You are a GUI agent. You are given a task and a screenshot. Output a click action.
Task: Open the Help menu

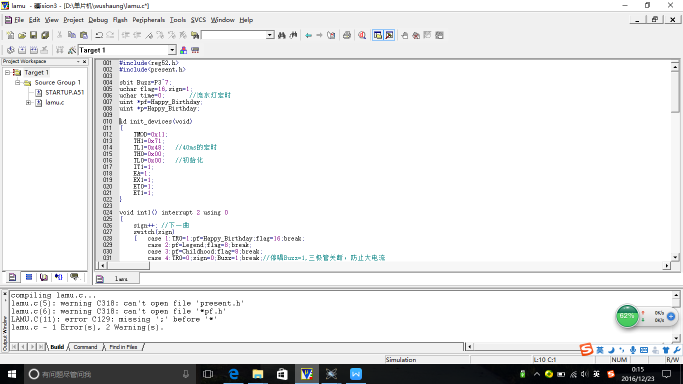click(246, 20)
